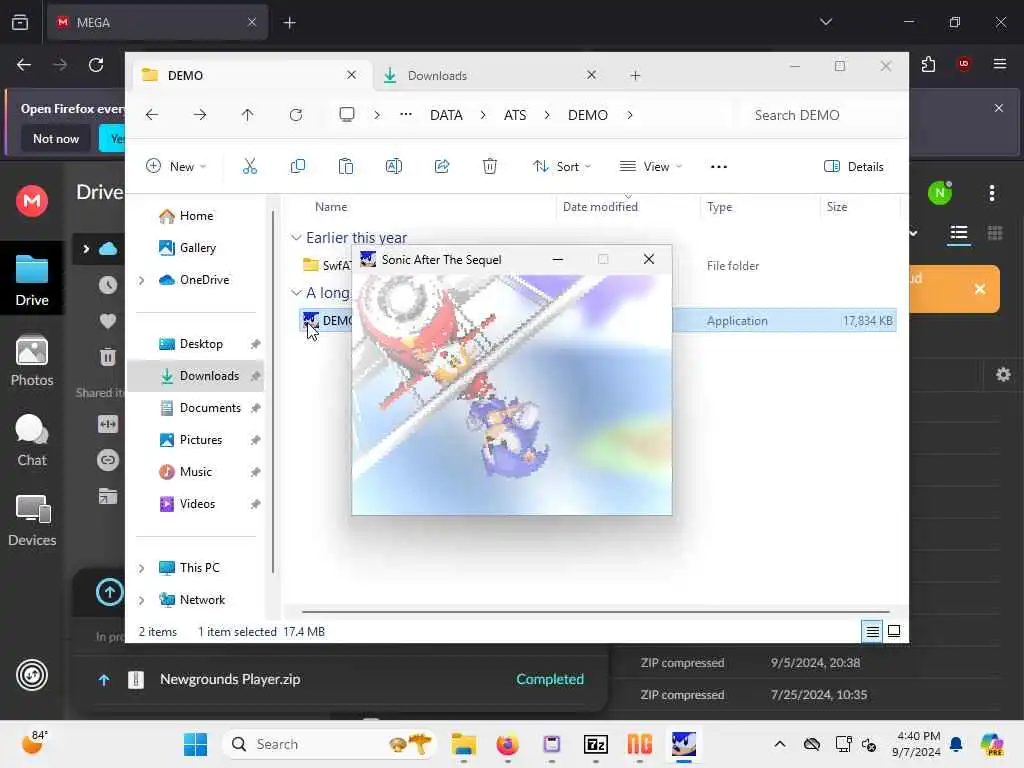Reload the page in Firefox
1024x768 pixels.
point(96,65)
